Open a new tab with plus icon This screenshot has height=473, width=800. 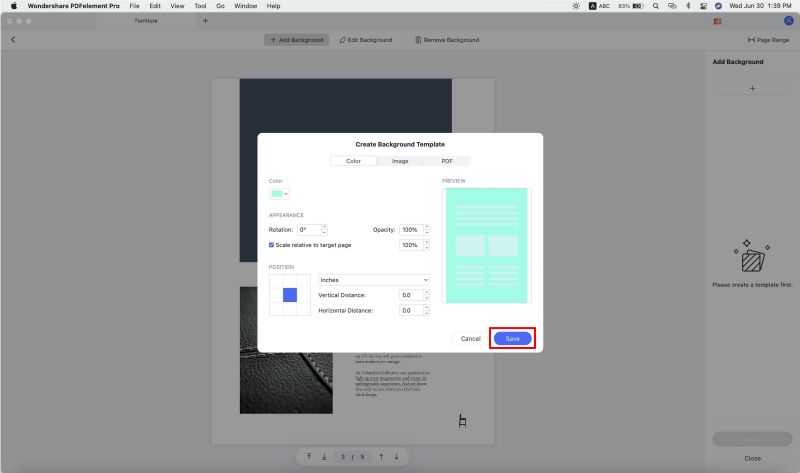coord(205,21)
